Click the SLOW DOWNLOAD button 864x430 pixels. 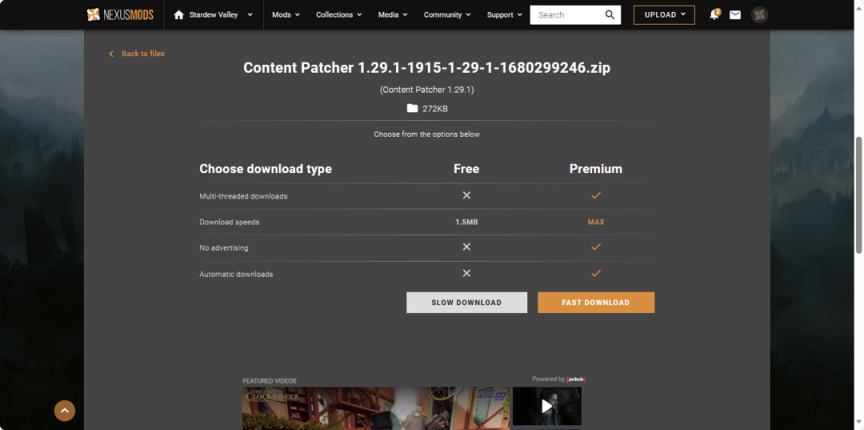(x=467, y=303)
